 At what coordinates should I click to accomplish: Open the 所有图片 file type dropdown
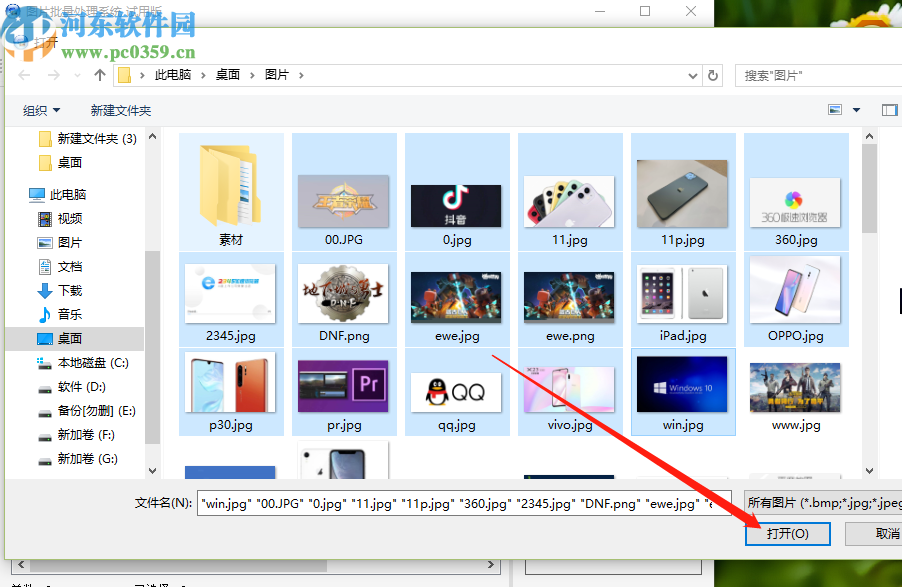coord(823,503)
